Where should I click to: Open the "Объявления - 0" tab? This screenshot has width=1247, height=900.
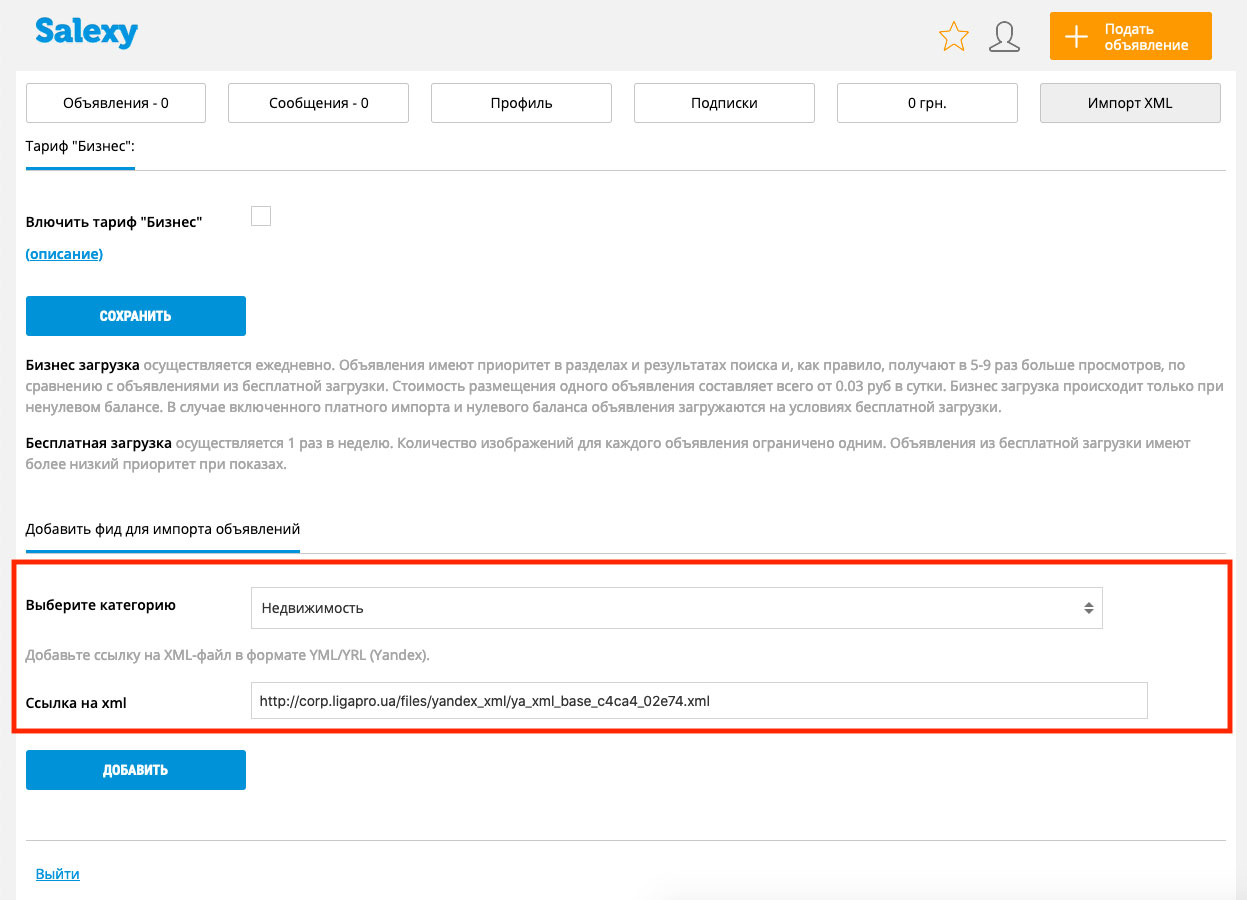point(115,103)
